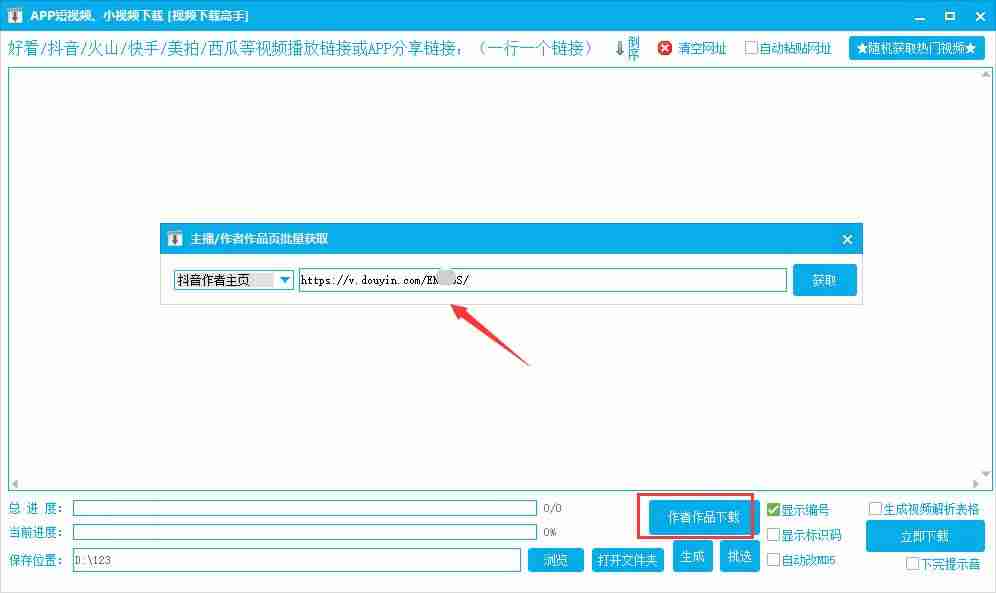Click the horizontal scrollbar left arrow
Image resolution: width=996 pixels, height=593 pixels.
[x=15, y=484]
